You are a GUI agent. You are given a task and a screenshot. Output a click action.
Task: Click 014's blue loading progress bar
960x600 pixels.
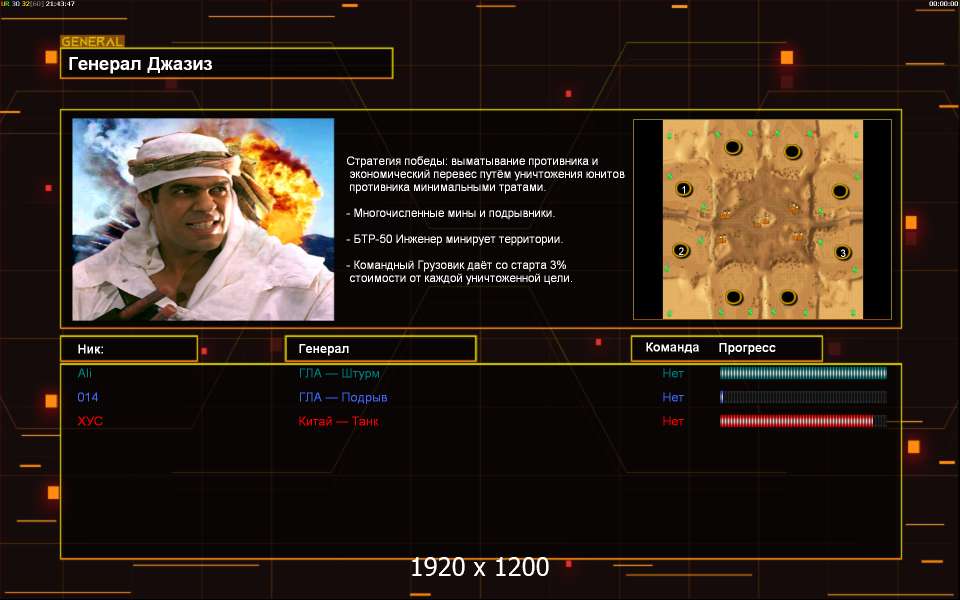tap(803, 397)
